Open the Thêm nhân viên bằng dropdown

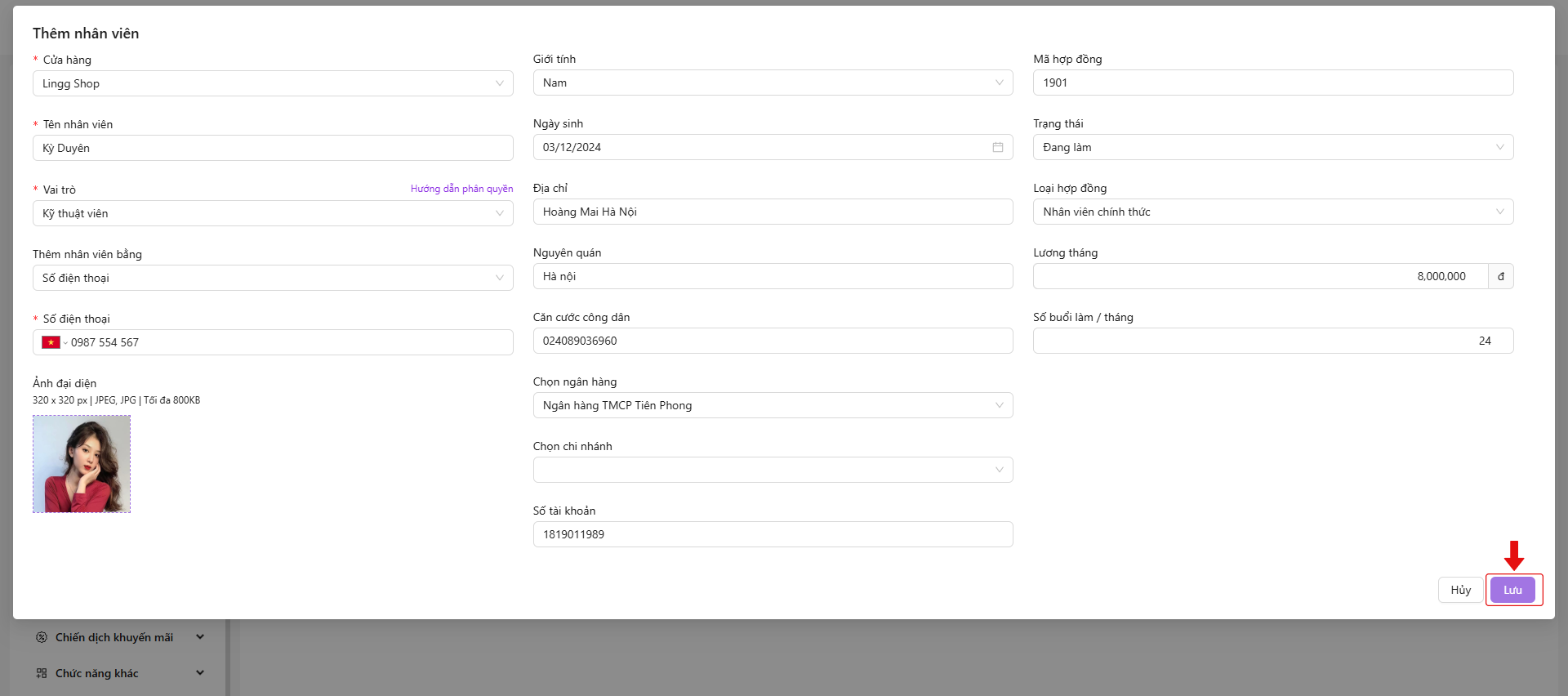click(x=273, y=278)
